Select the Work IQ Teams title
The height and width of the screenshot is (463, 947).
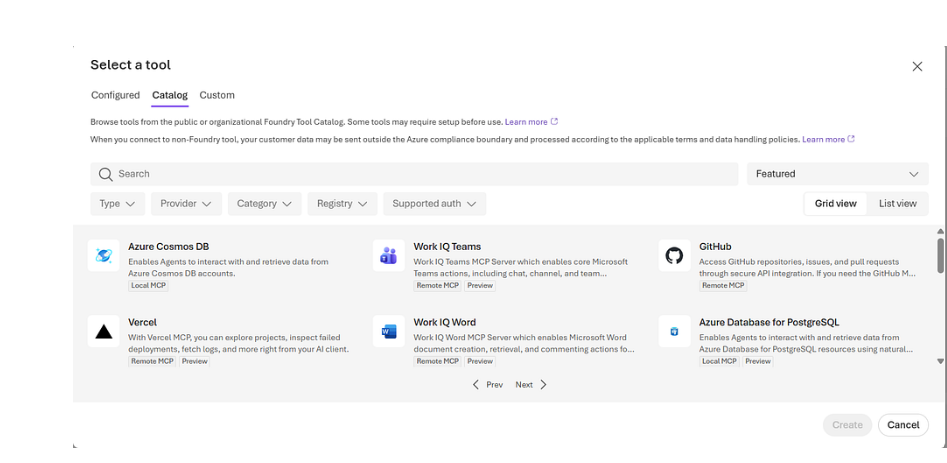tap(447, 246)
